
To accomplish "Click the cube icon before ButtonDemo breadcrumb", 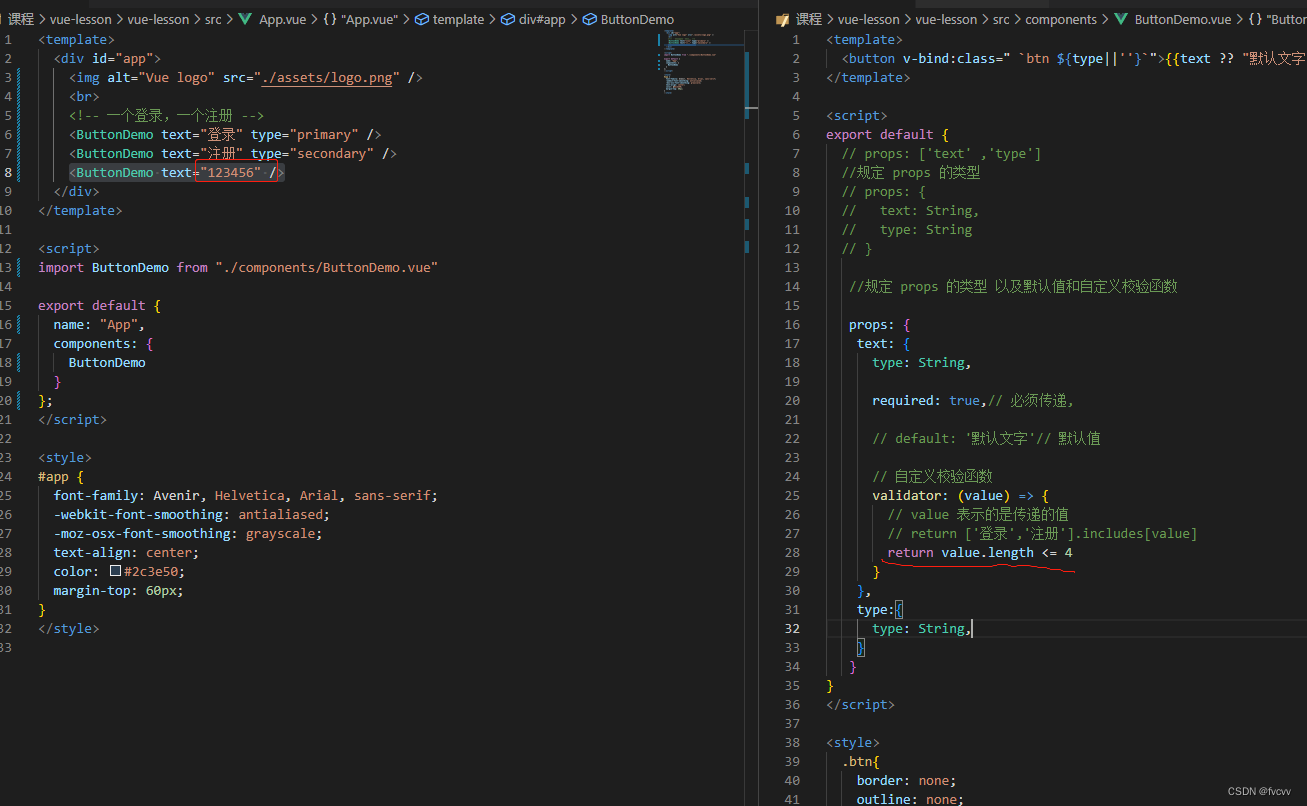I will (589, 19).
